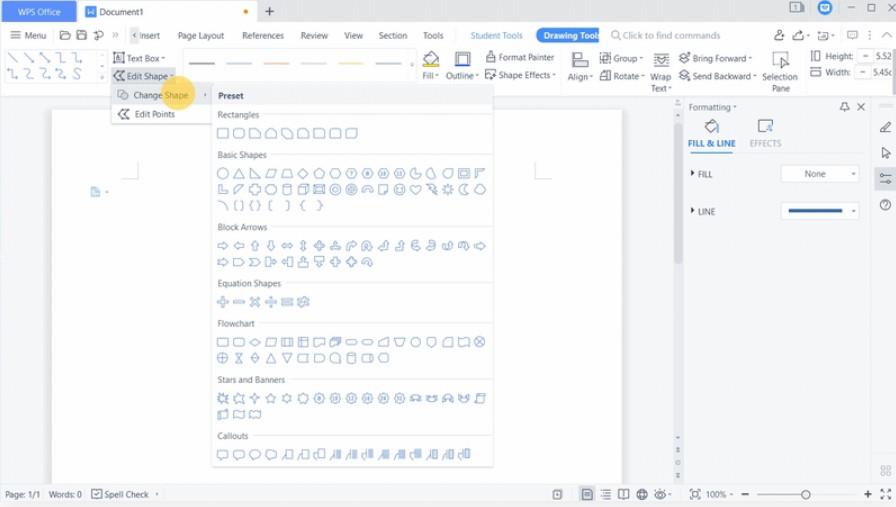Select the Print Layout view button
The image size is (896, 507).
click(587, 494)
